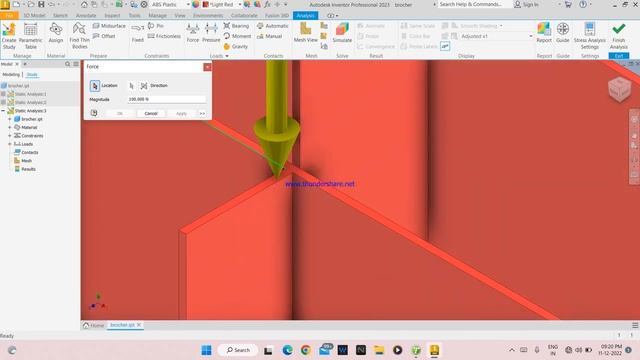The height and width of the screenshot is (360, 640).
Task: Open the ABS Plastic material dropdown
Action: 188,4
